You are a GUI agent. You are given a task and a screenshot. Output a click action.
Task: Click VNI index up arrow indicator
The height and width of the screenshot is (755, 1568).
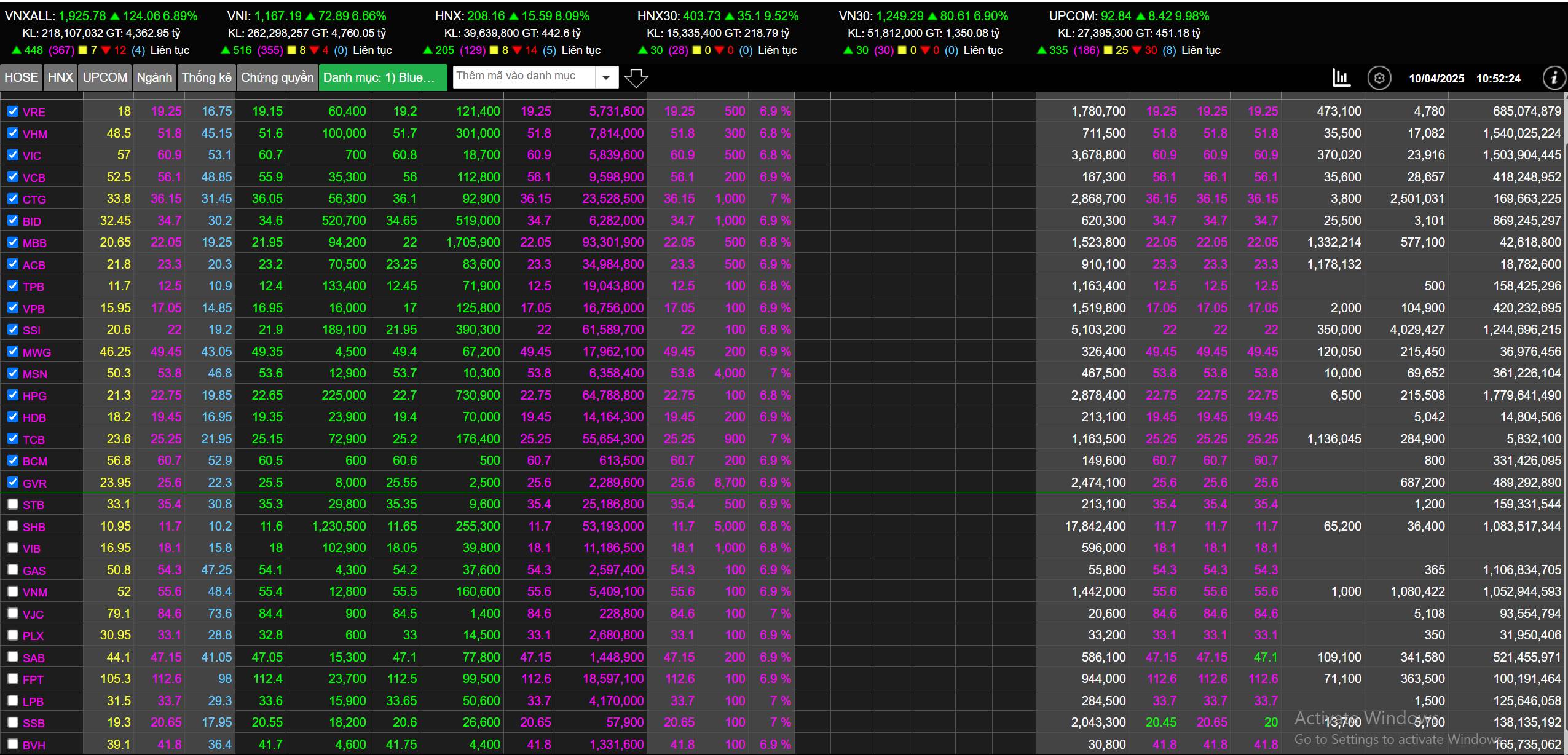310,16
